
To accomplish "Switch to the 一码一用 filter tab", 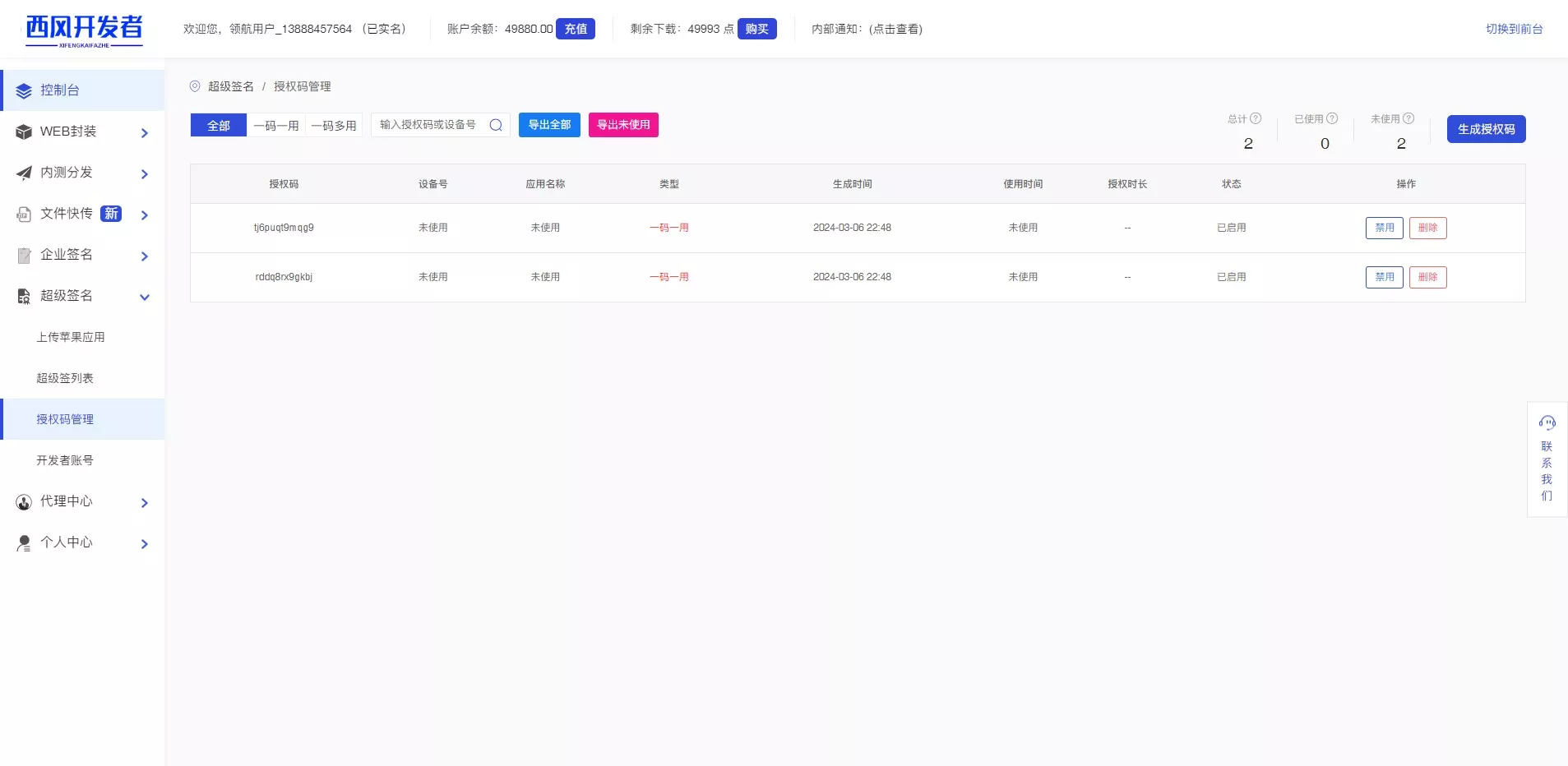I will [x=276, y=126].
